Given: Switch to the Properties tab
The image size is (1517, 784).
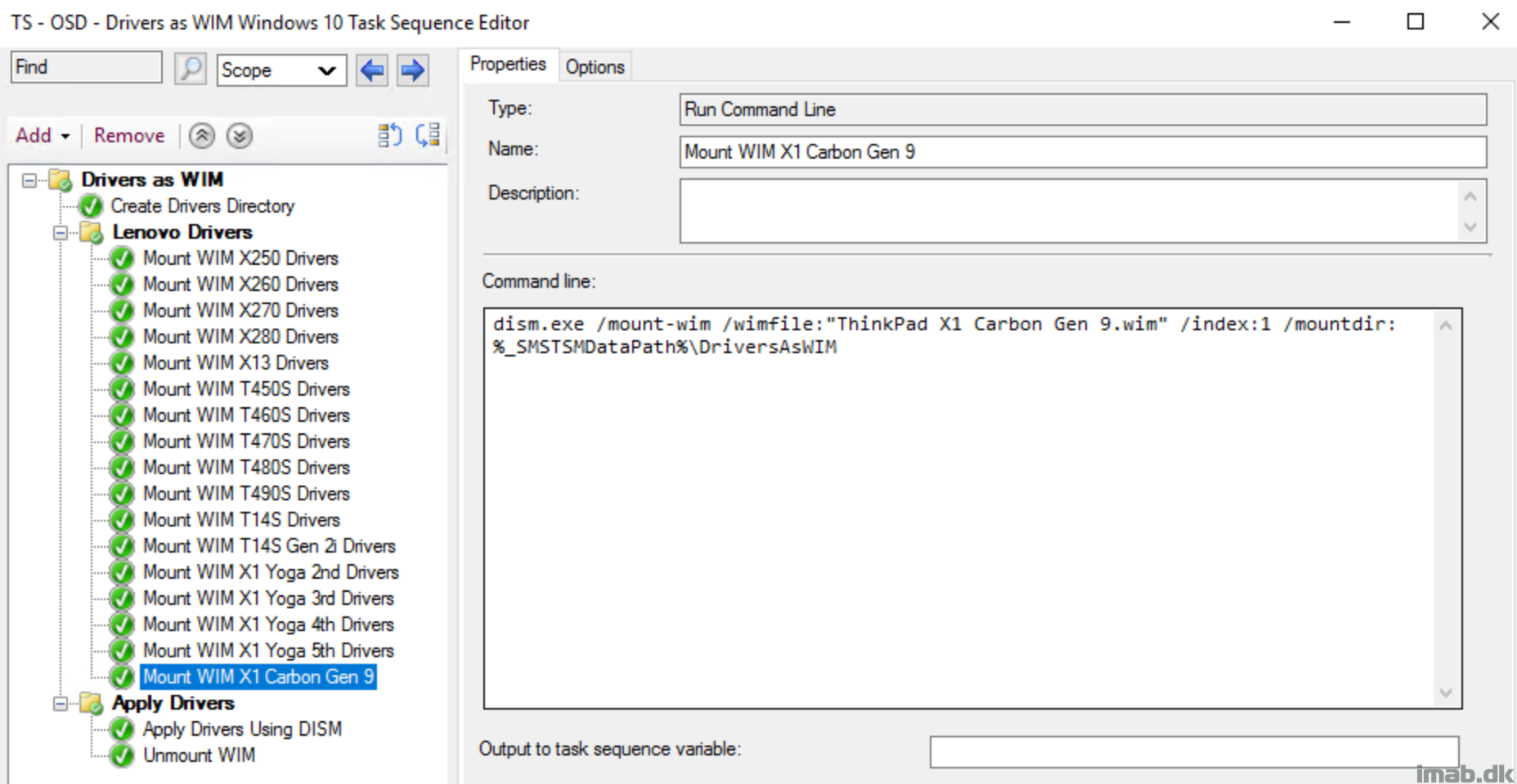Looking at the screenshot, I should (x=508, y=65).
